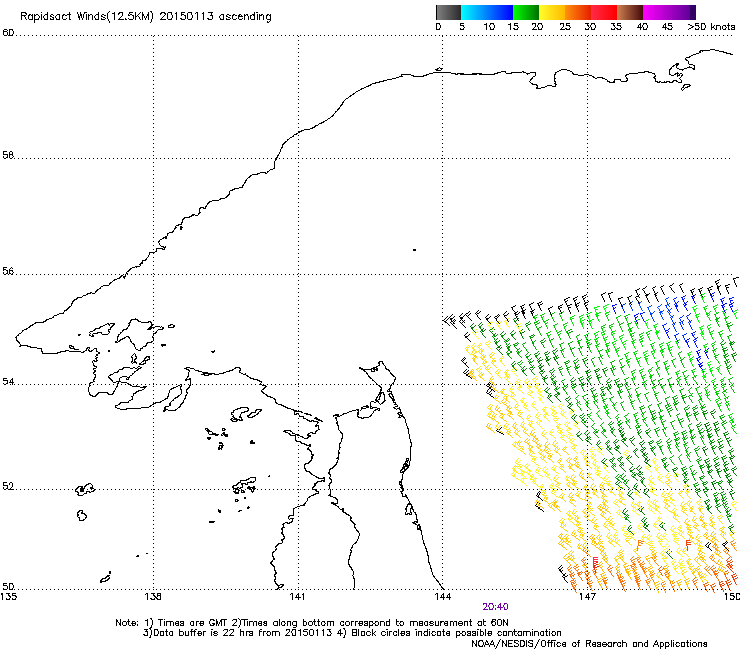Screen dimensions: 740x650
Task: Click the latitude label '60'
Action: click(x=8, y=33)
